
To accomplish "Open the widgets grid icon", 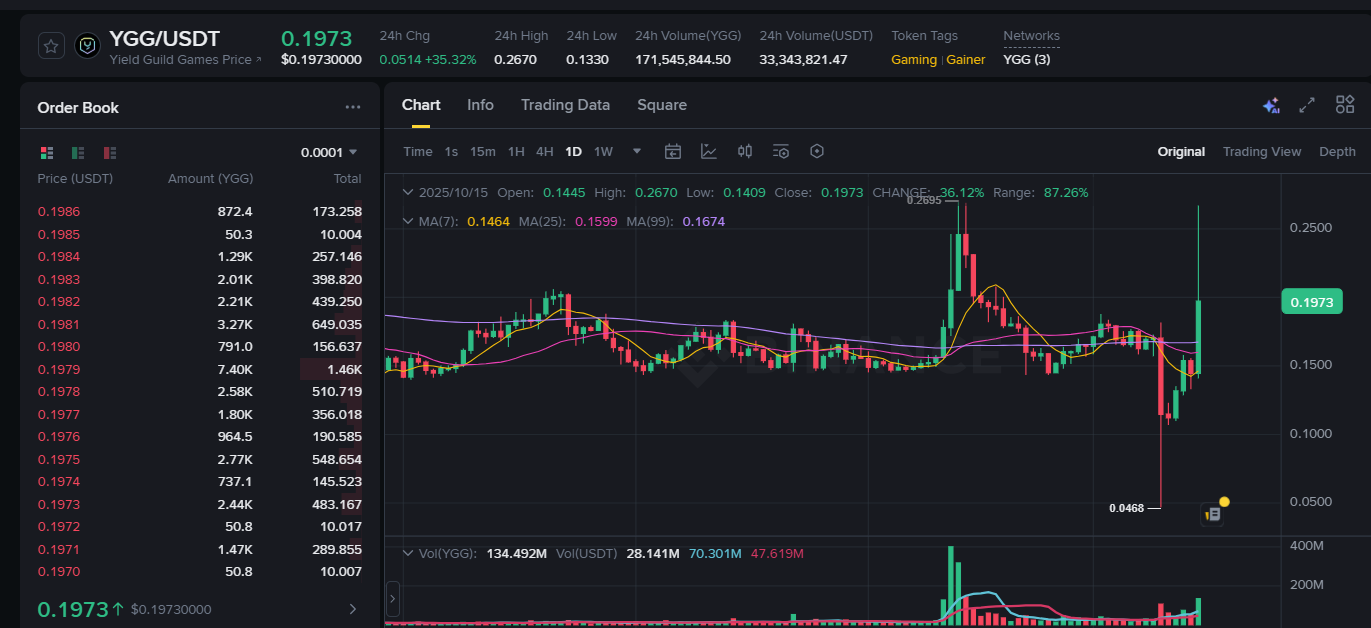I will pyautogui.click(x=1345, y=104).
